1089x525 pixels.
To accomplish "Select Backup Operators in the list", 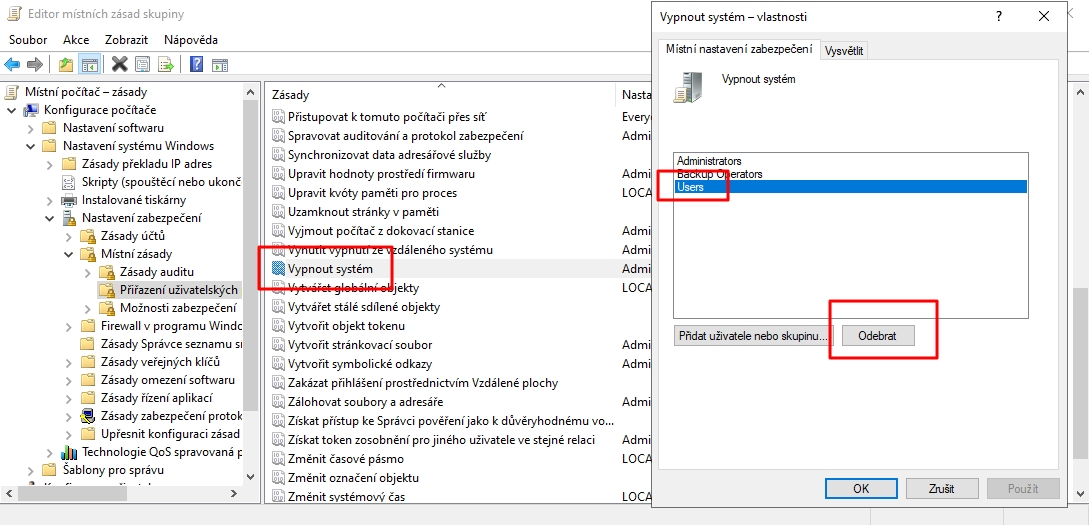I will (720, 174).
